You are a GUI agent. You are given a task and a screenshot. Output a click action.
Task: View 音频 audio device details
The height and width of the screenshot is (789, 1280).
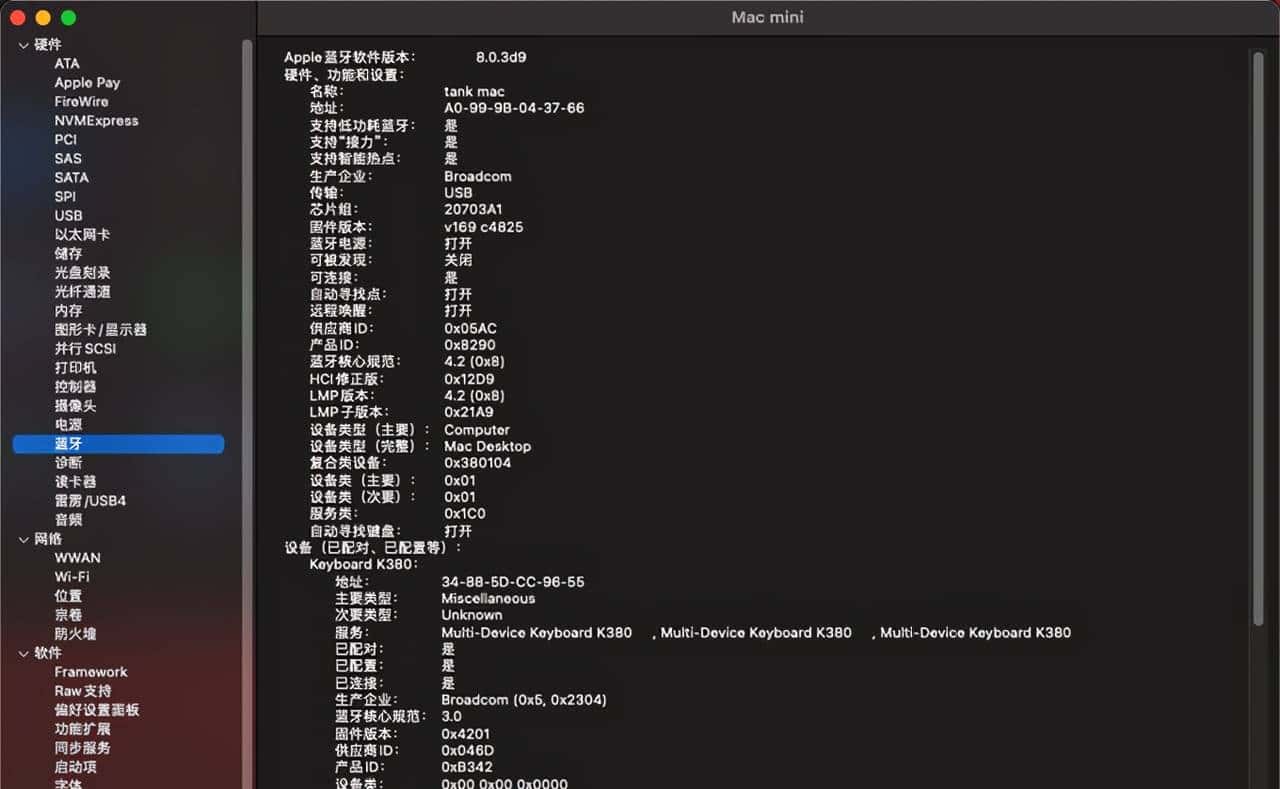coord(68,519)
